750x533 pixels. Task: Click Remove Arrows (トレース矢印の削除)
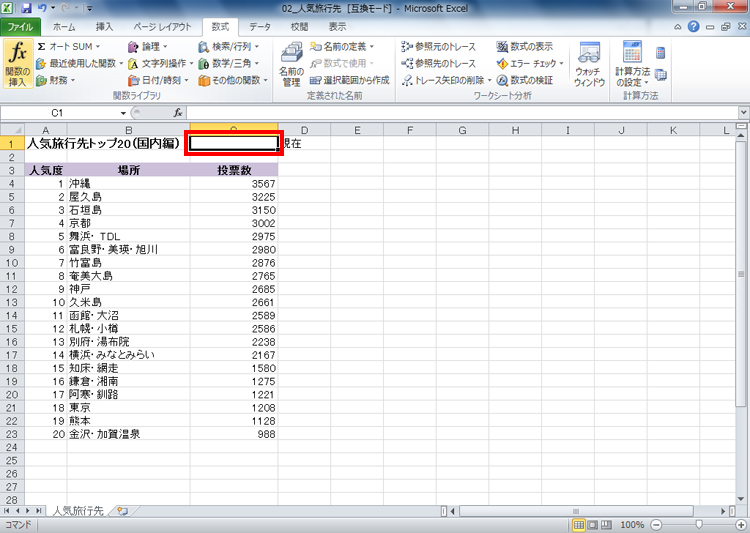pos(447,80)
